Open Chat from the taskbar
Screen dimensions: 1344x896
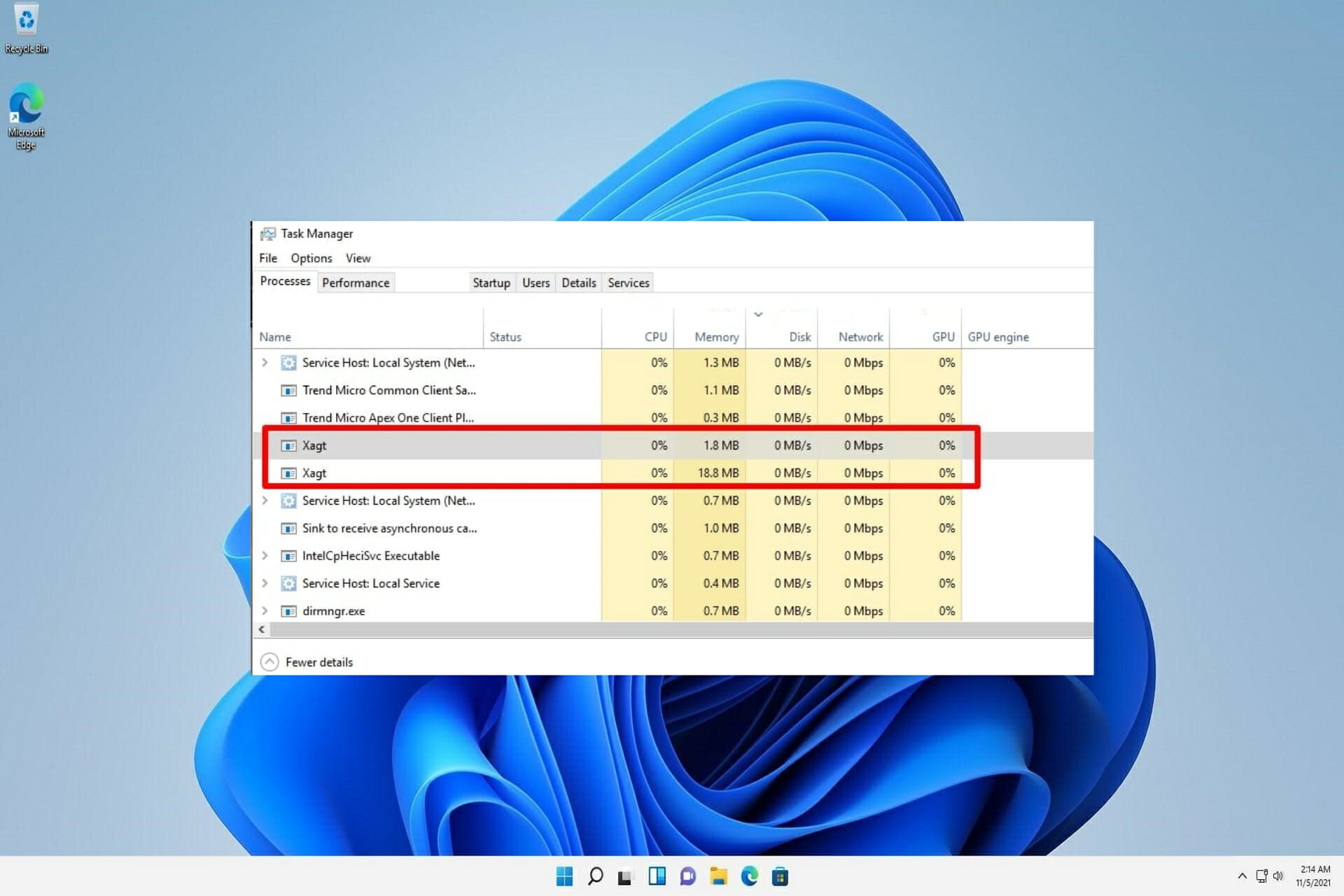pos(687,876)
